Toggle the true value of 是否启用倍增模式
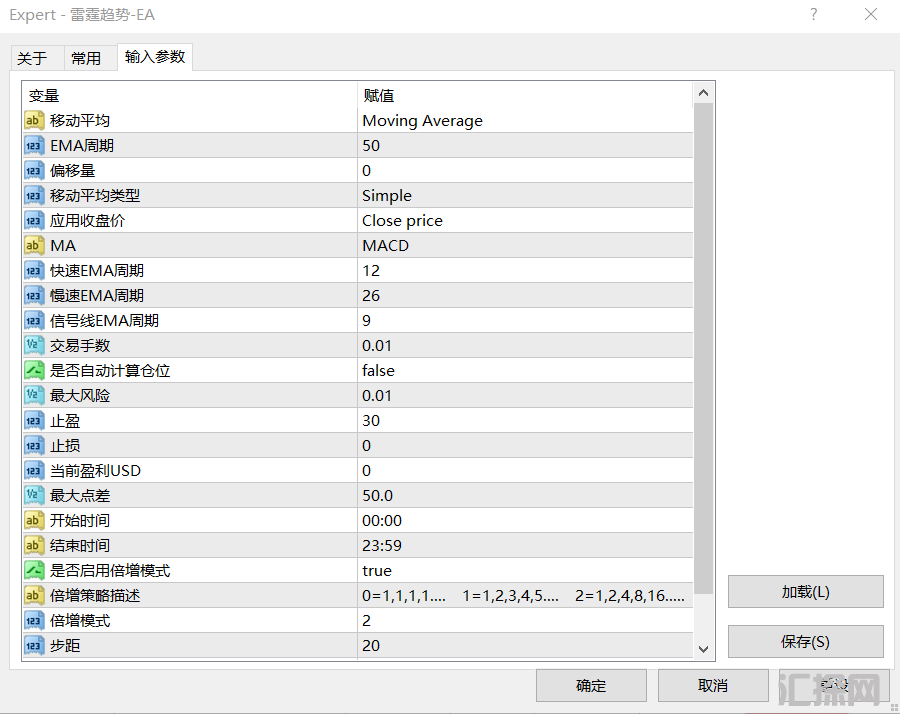 (525, 571)
